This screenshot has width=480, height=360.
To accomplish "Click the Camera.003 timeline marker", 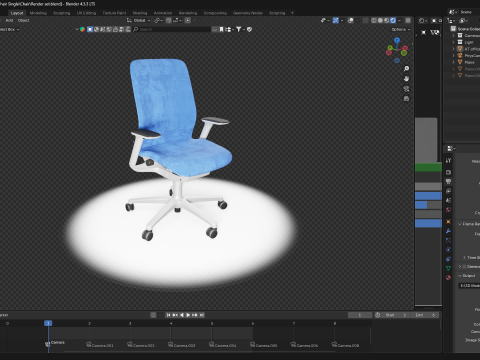I will tap(182, 345).
